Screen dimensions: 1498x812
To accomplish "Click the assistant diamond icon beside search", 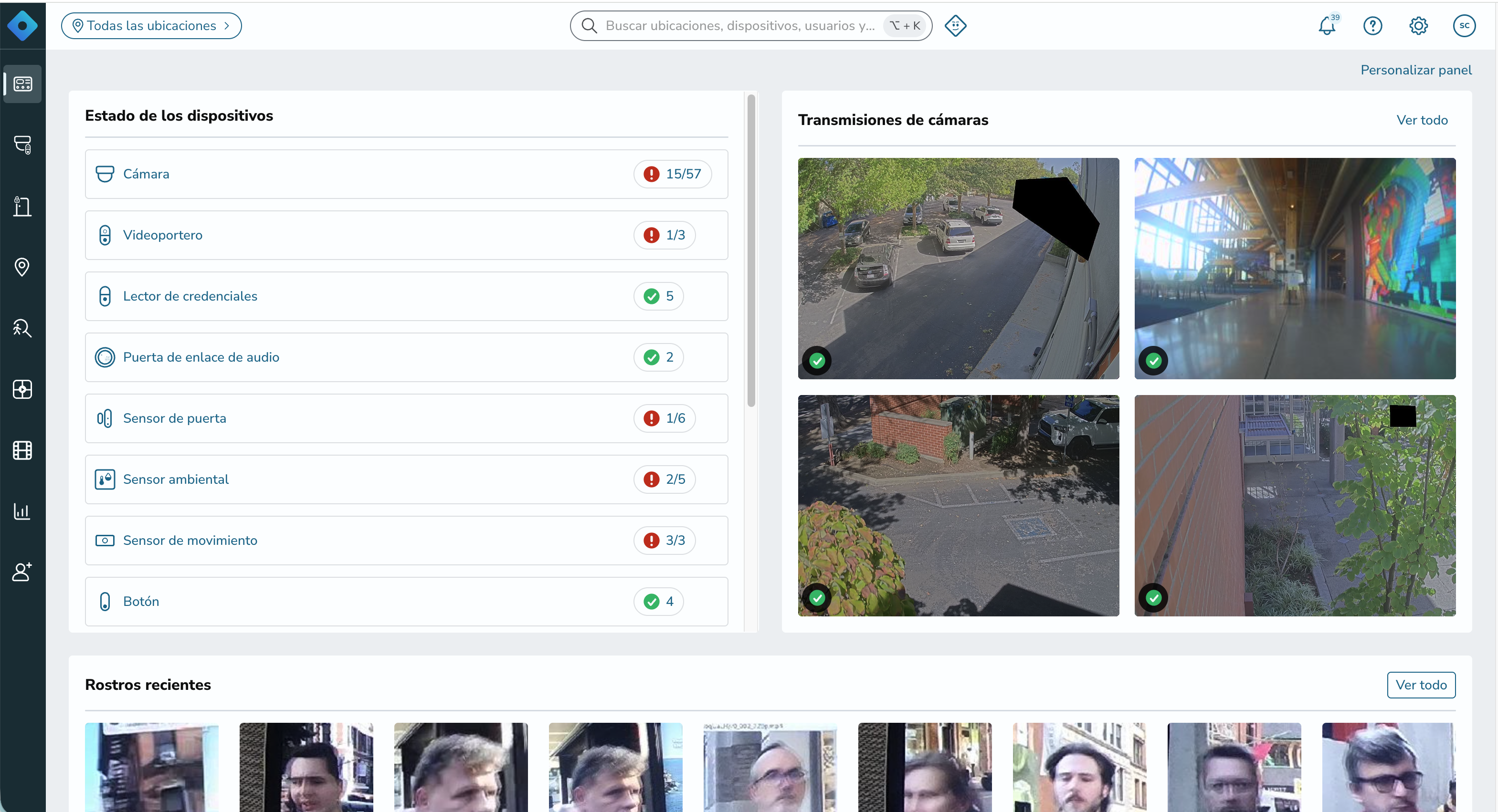I will pyautogui.click(x=955, y=26).
